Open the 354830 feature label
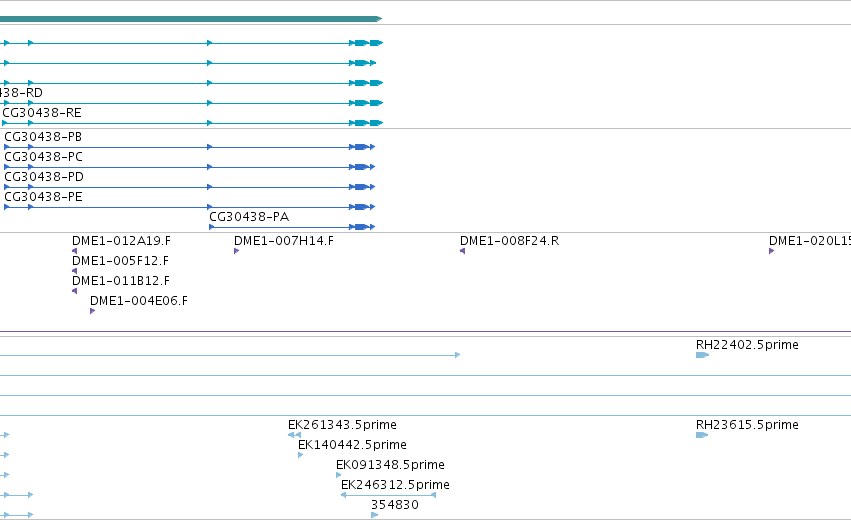Image resolution: width=851 pixels, height=520 pixels. (x=395, y=505)
